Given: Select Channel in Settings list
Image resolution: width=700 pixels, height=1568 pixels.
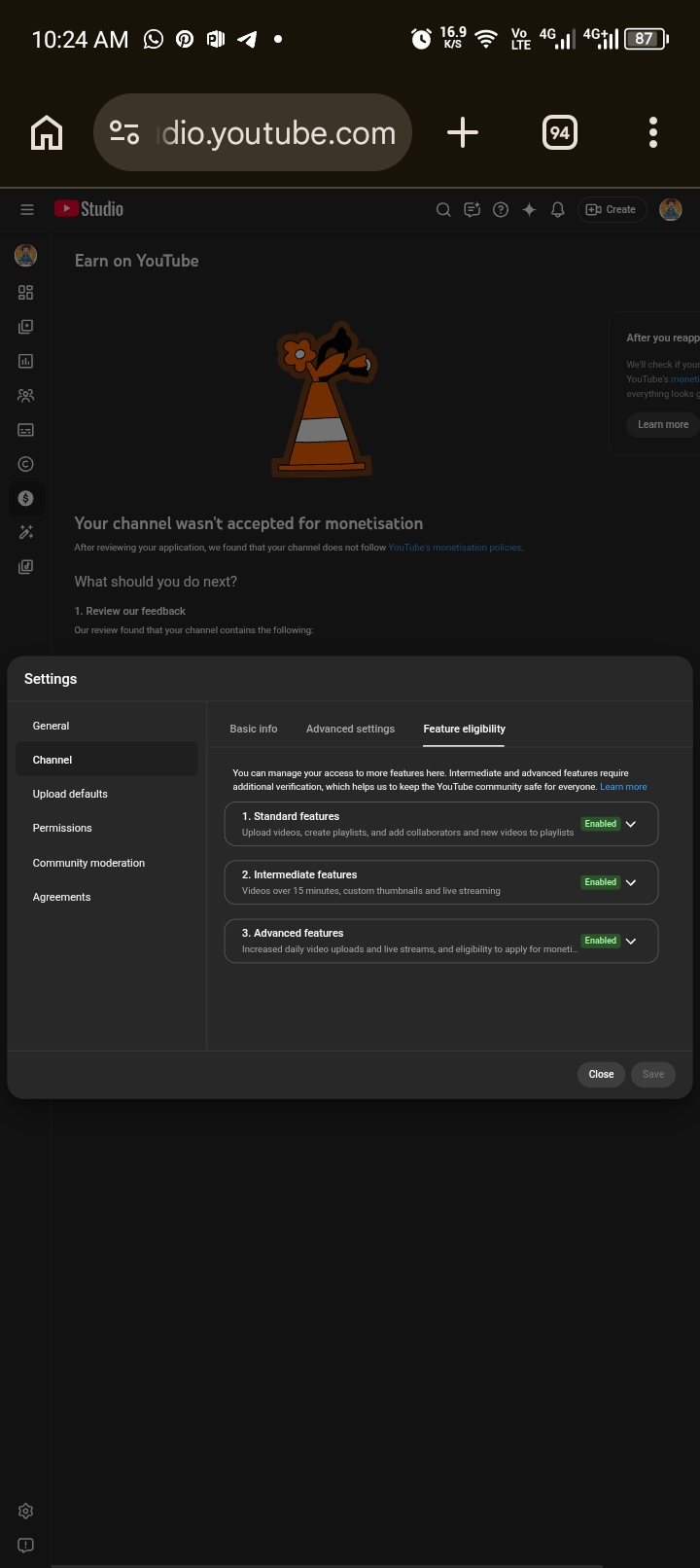Looking at the screenshot, I should (107, 760).
